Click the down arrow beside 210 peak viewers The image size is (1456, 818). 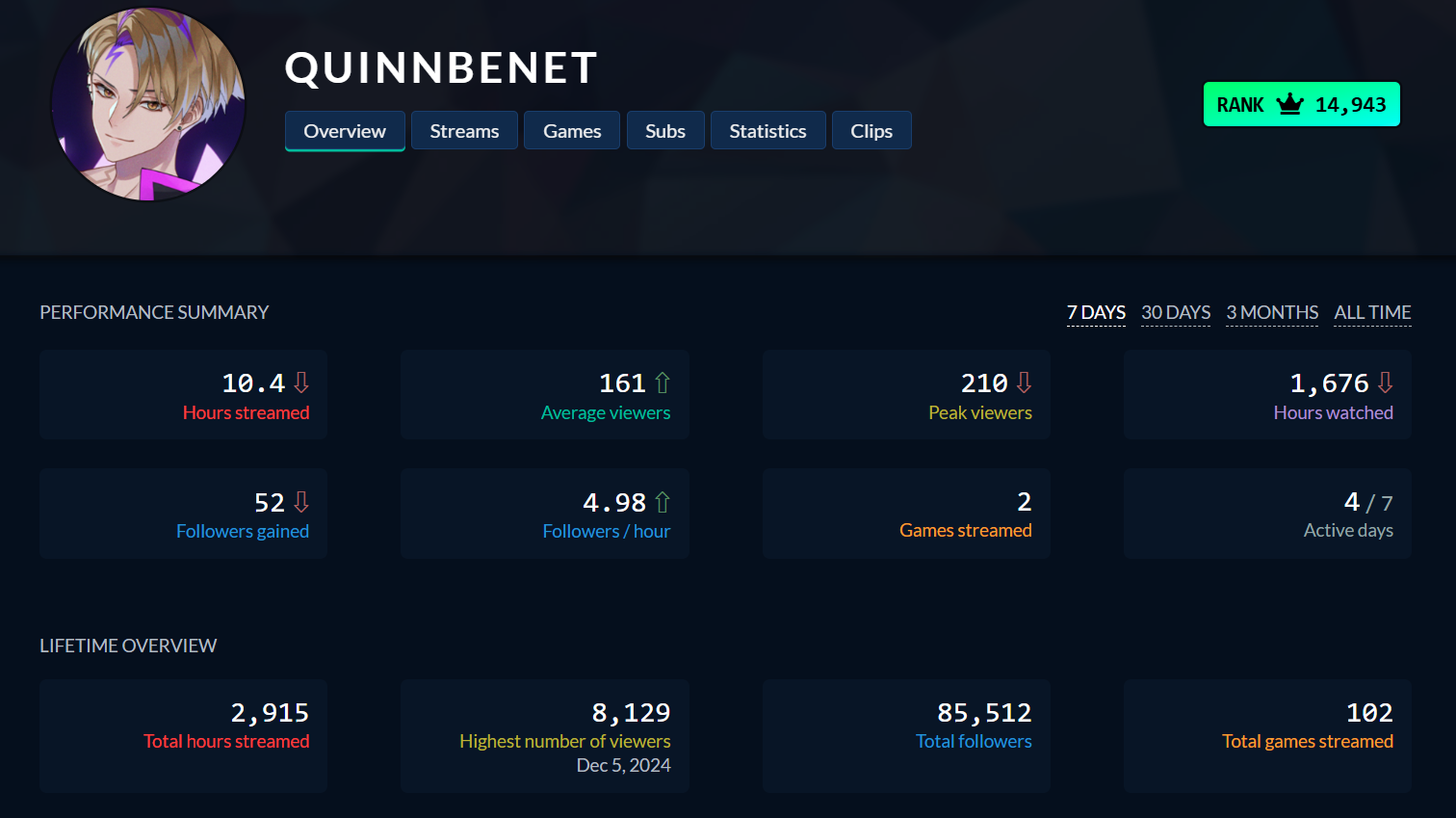(x=1024, y=383)
